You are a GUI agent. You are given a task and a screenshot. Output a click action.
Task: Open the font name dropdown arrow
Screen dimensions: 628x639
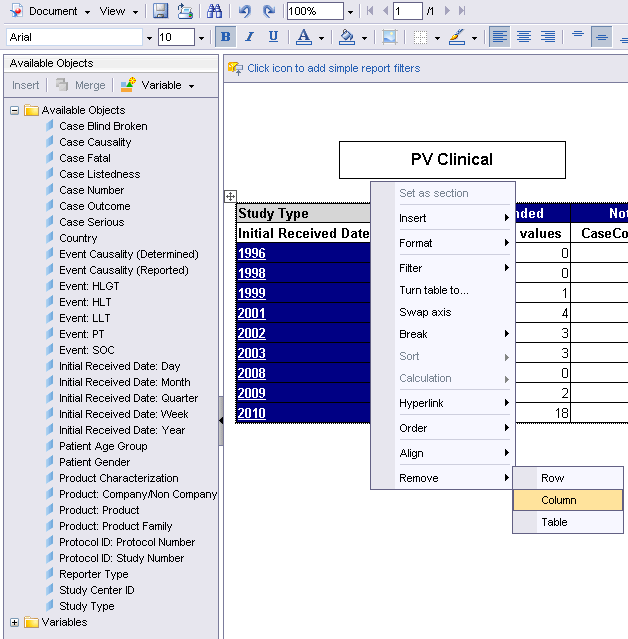click(x=149, y=38)
